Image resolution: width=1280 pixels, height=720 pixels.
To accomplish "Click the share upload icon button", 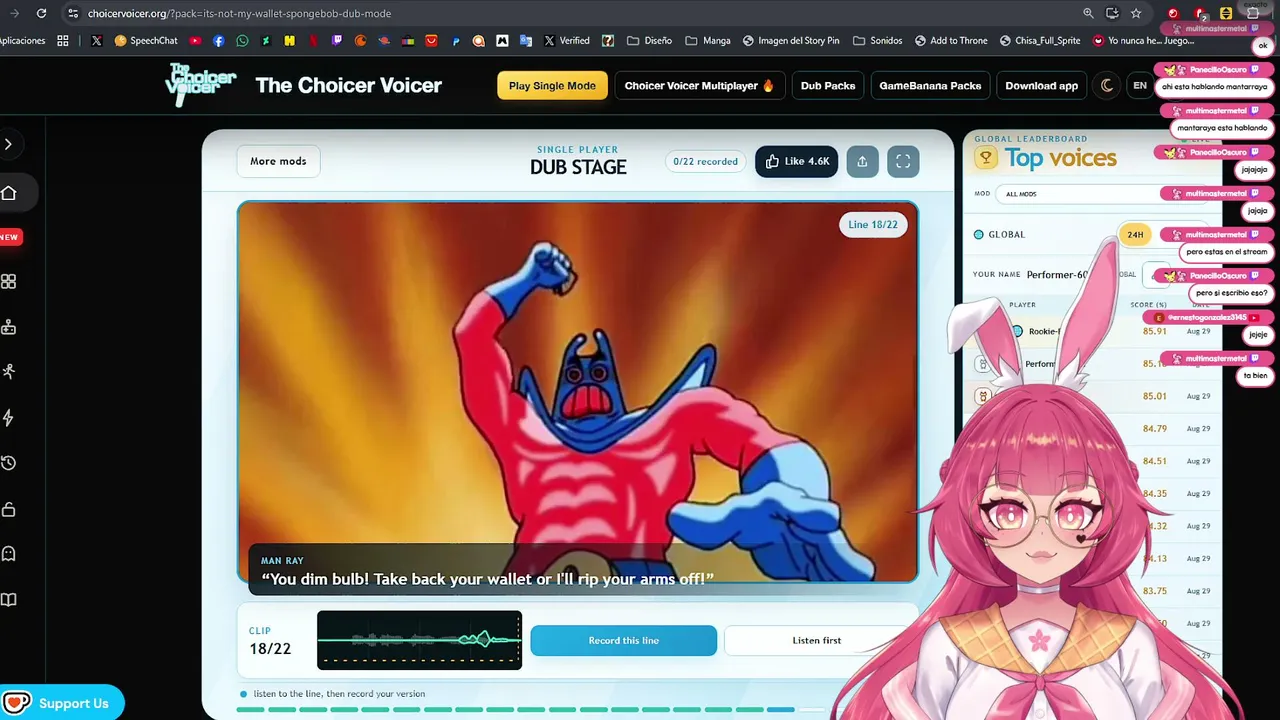I will pyautogui.click(x=862, y=161).
